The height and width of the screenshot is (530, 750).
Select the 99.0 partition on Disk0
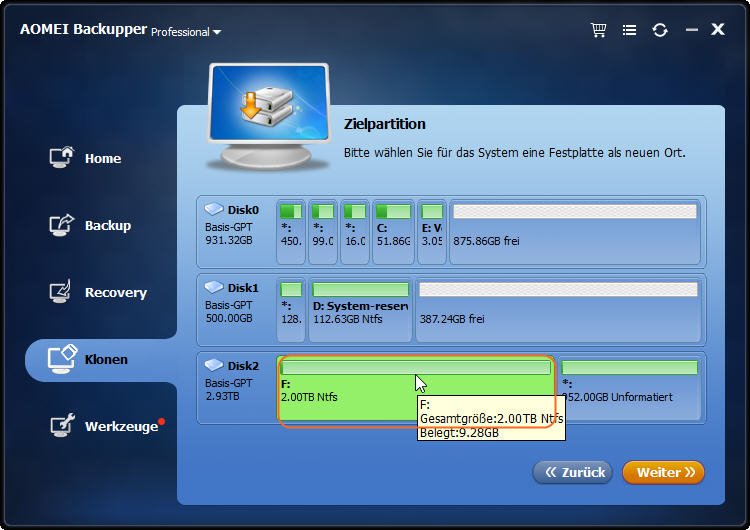coord(323,232)
